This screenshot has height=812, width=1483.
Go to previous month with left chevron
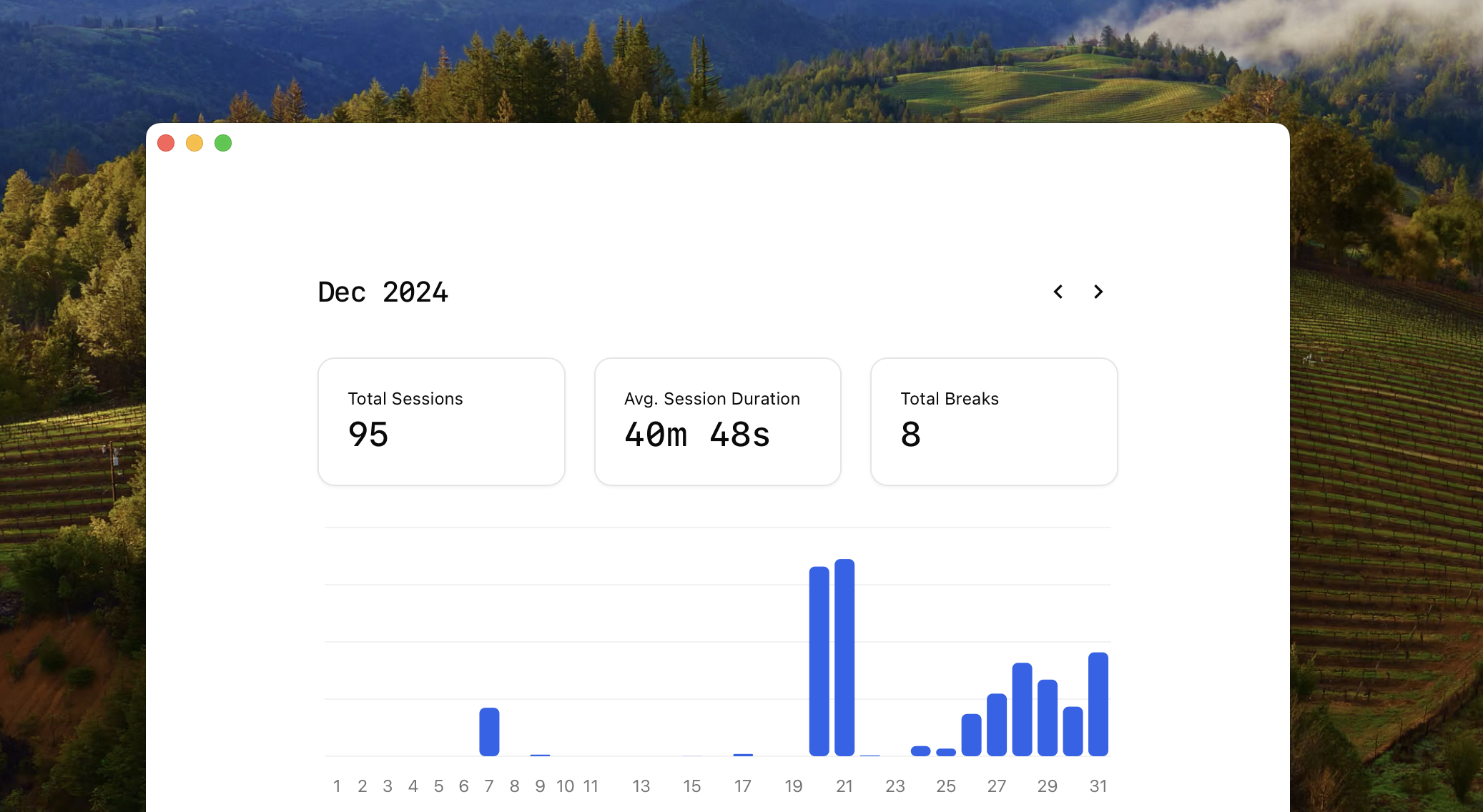(x=1058, y=292)
